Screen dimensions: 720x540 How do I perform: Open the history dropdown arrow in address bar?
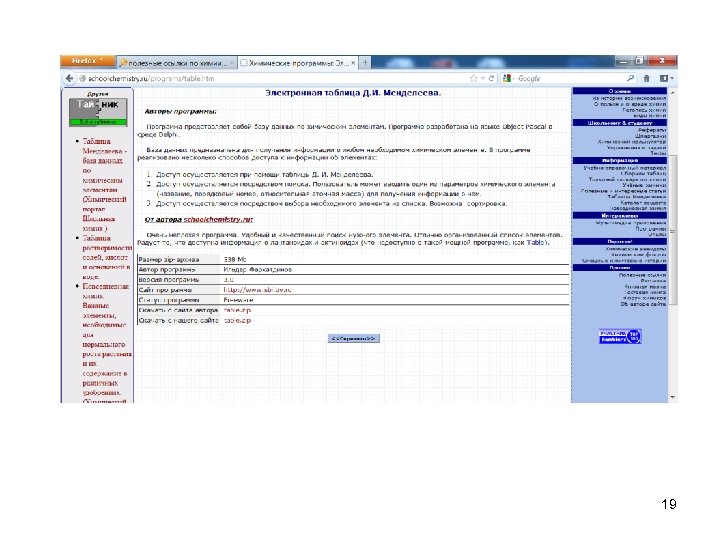483,79
